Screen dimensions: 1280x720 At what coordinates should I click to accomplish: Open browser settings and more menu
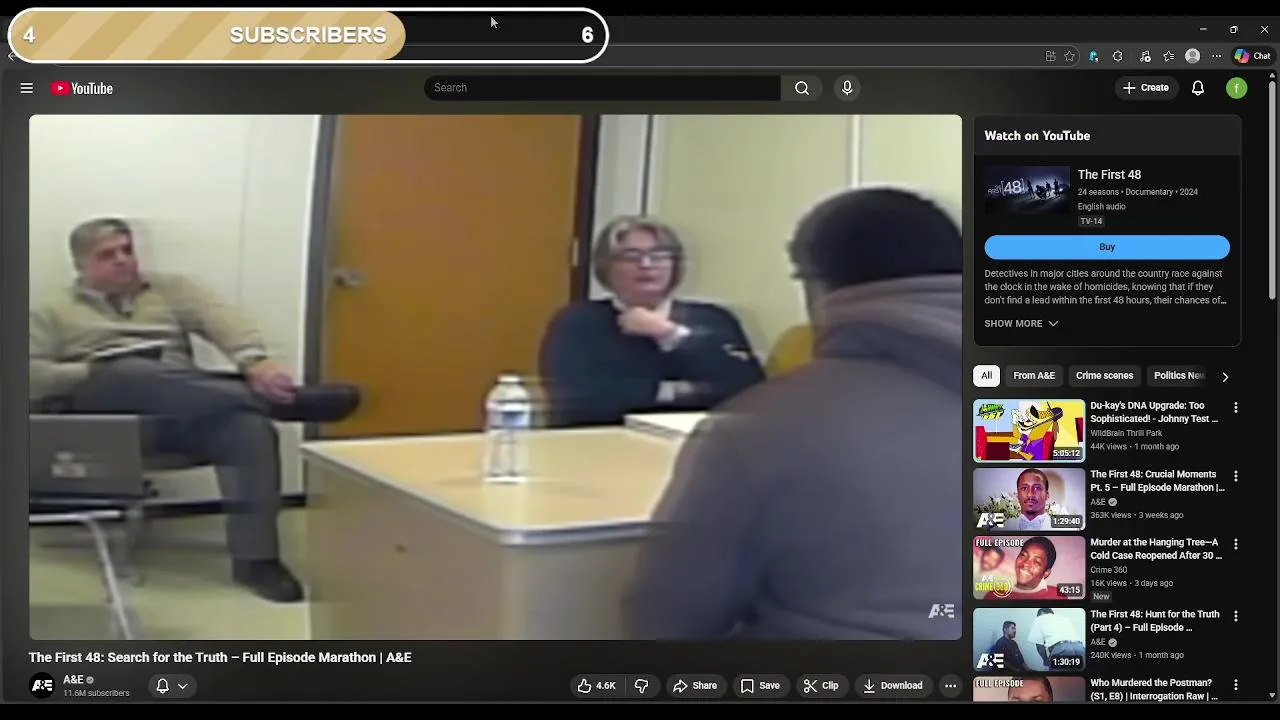[x=1216, y=56]
